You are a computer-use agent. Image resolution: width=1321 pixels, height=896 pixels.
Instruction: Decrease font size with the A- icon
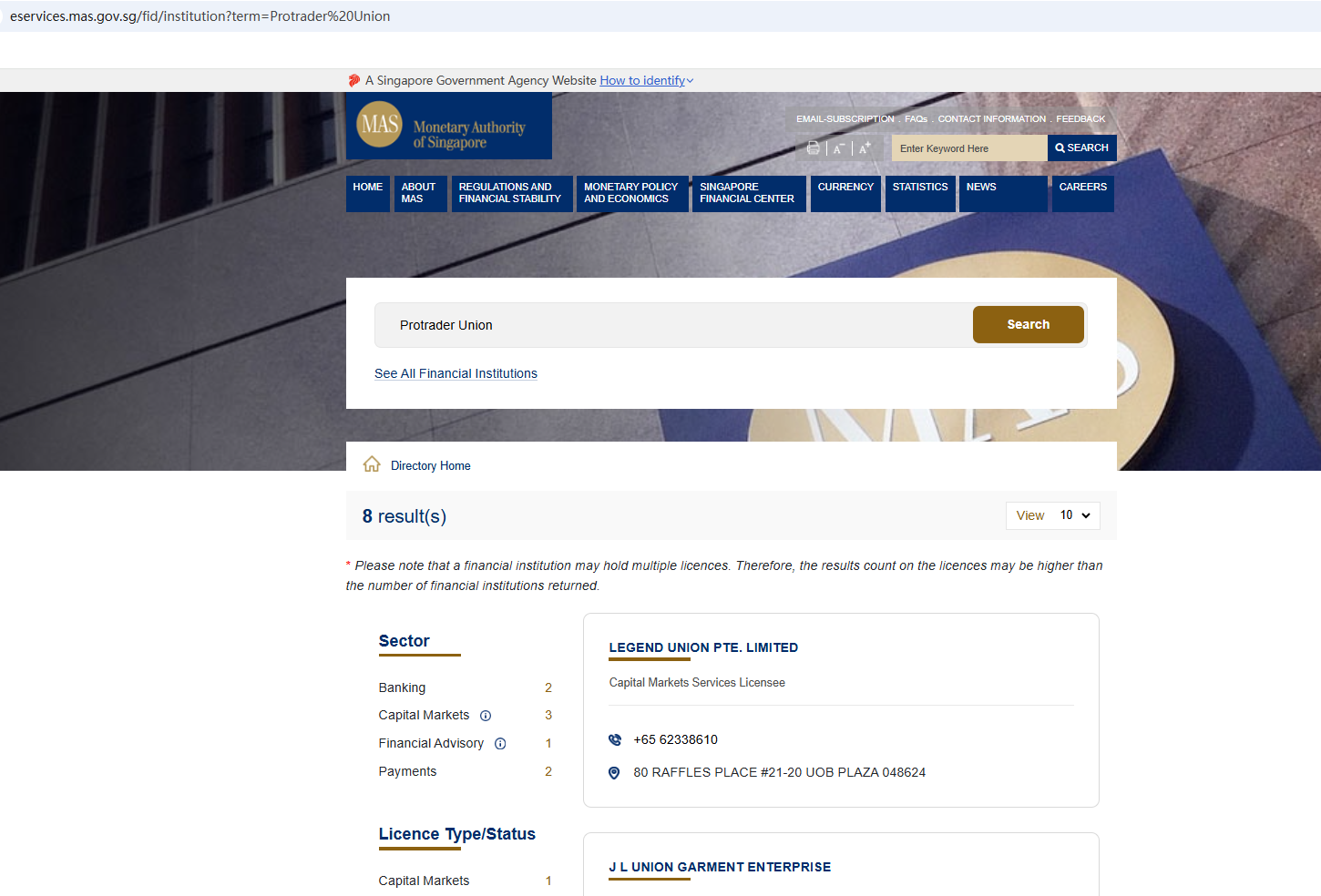coord(838,148)
